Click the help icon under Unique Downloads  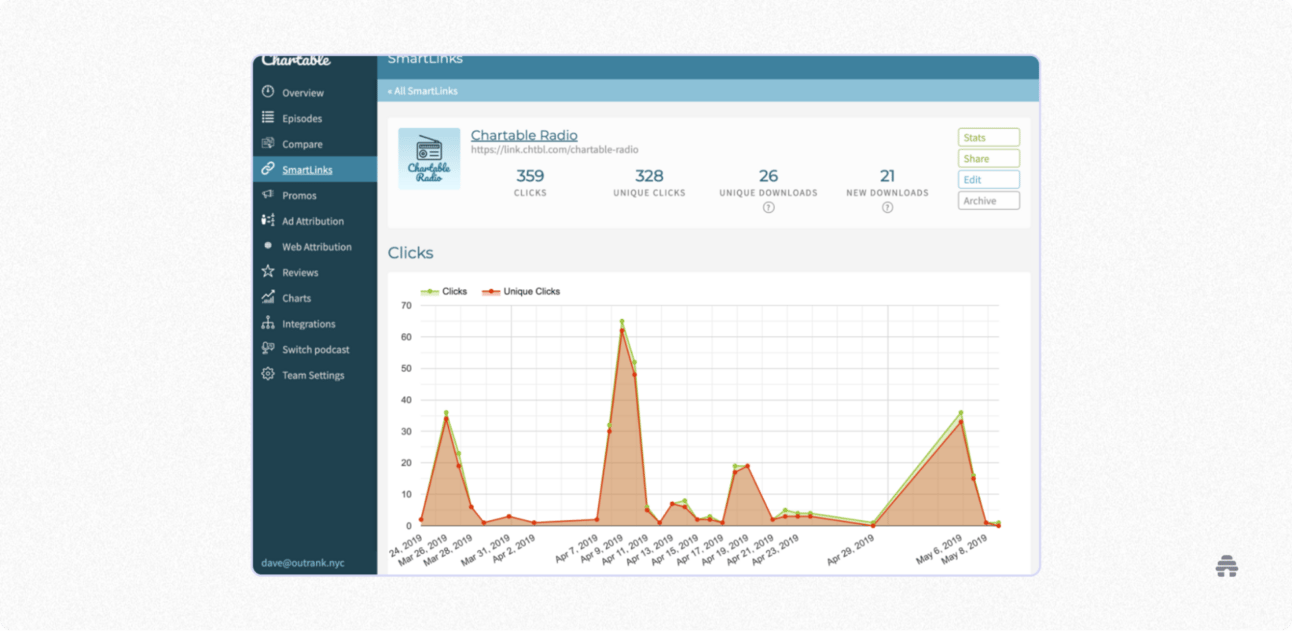768,208
